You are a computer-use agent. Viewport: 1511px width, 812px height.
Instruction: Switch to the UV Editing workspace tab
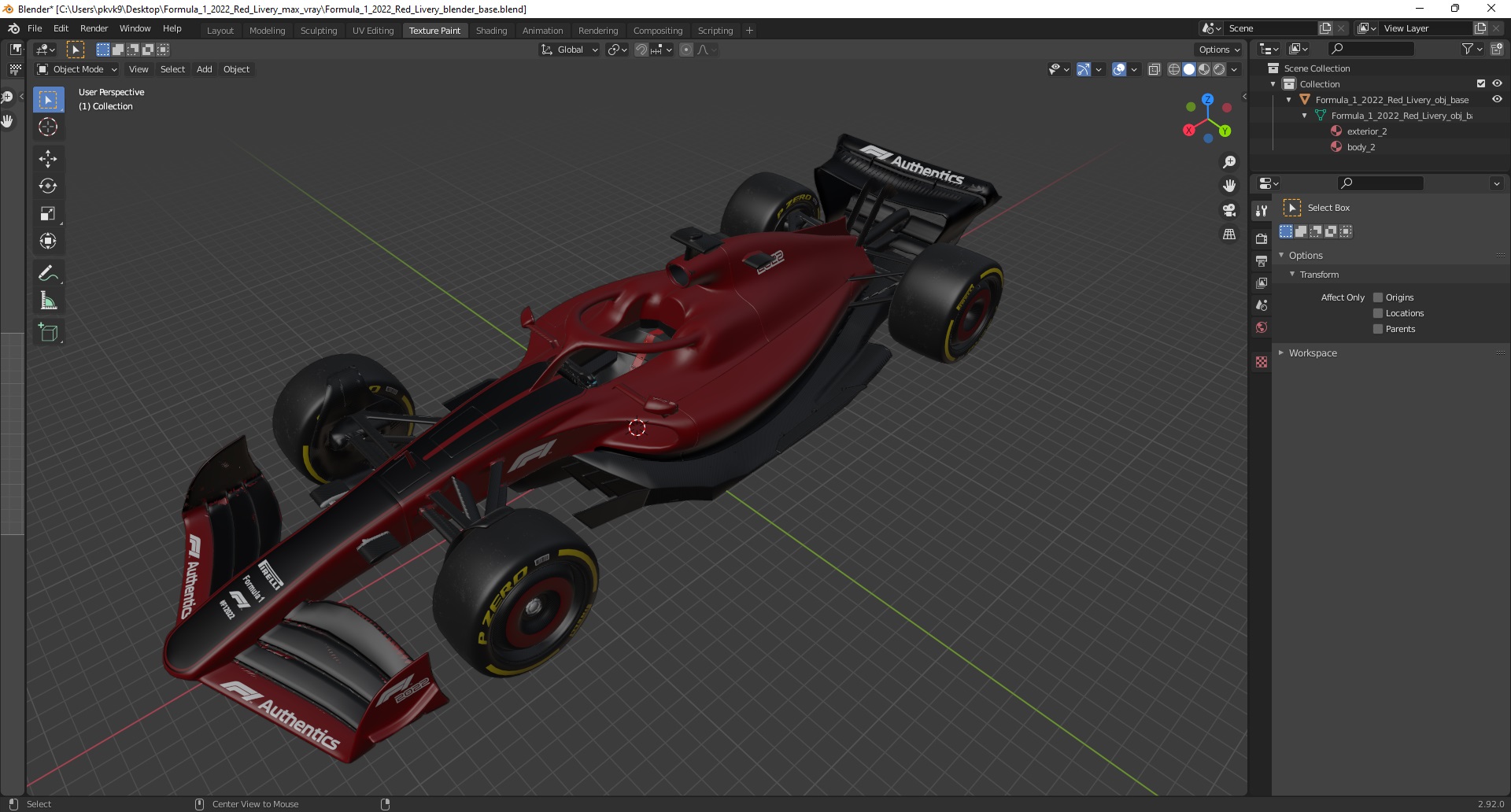coord(372,31)
